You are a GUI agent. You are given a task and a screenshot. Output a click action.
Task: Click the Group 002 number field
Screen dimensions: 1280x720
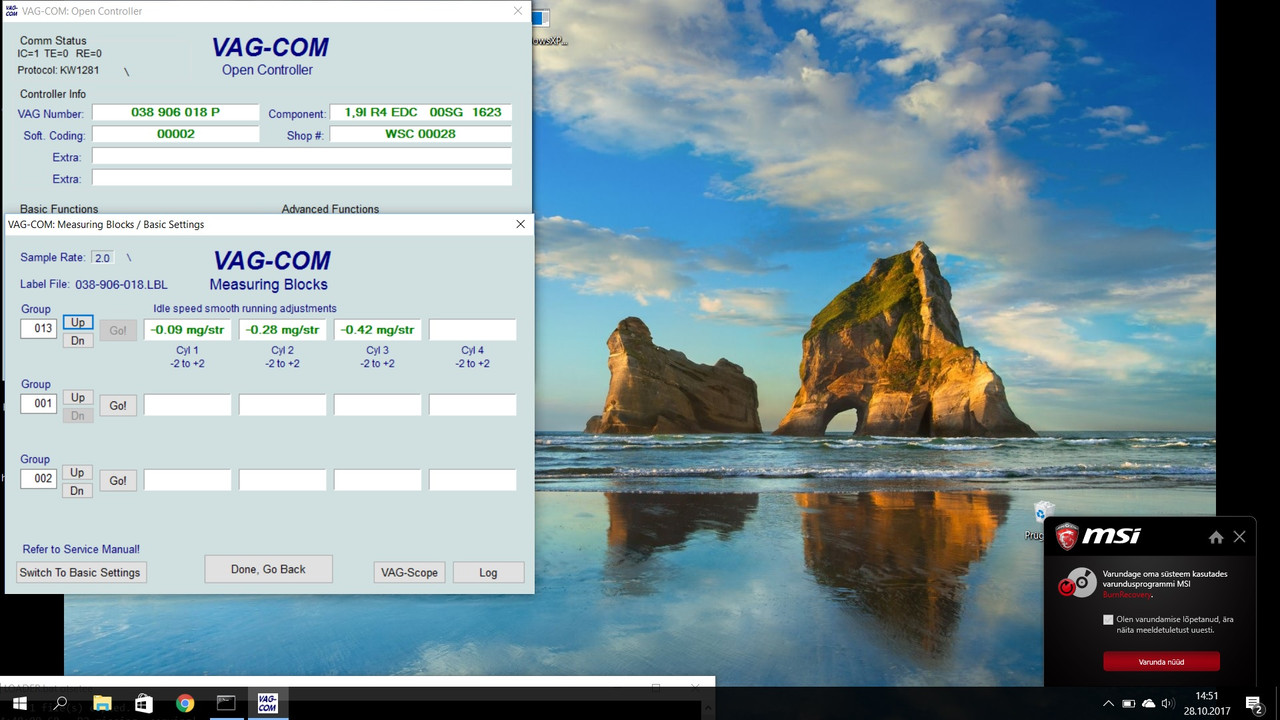click(39, 479)
